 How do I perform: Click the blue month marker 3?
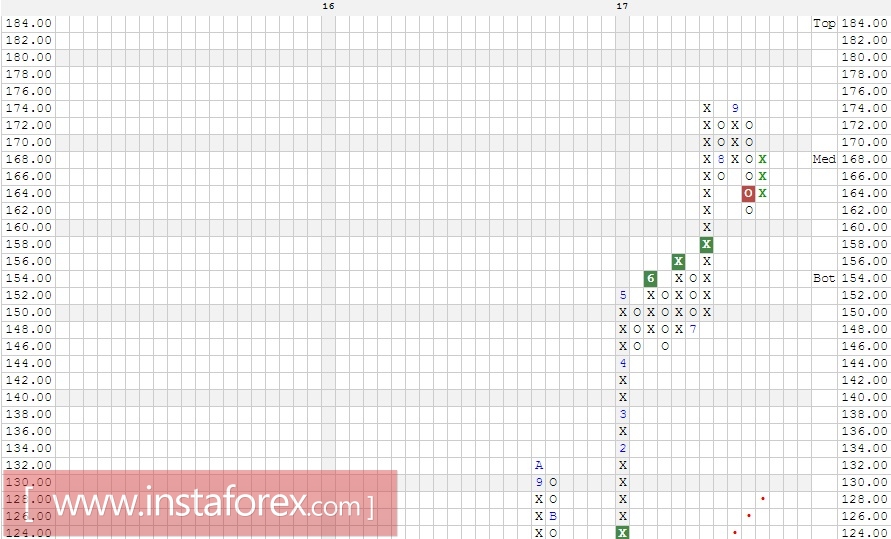coord(623,414)
